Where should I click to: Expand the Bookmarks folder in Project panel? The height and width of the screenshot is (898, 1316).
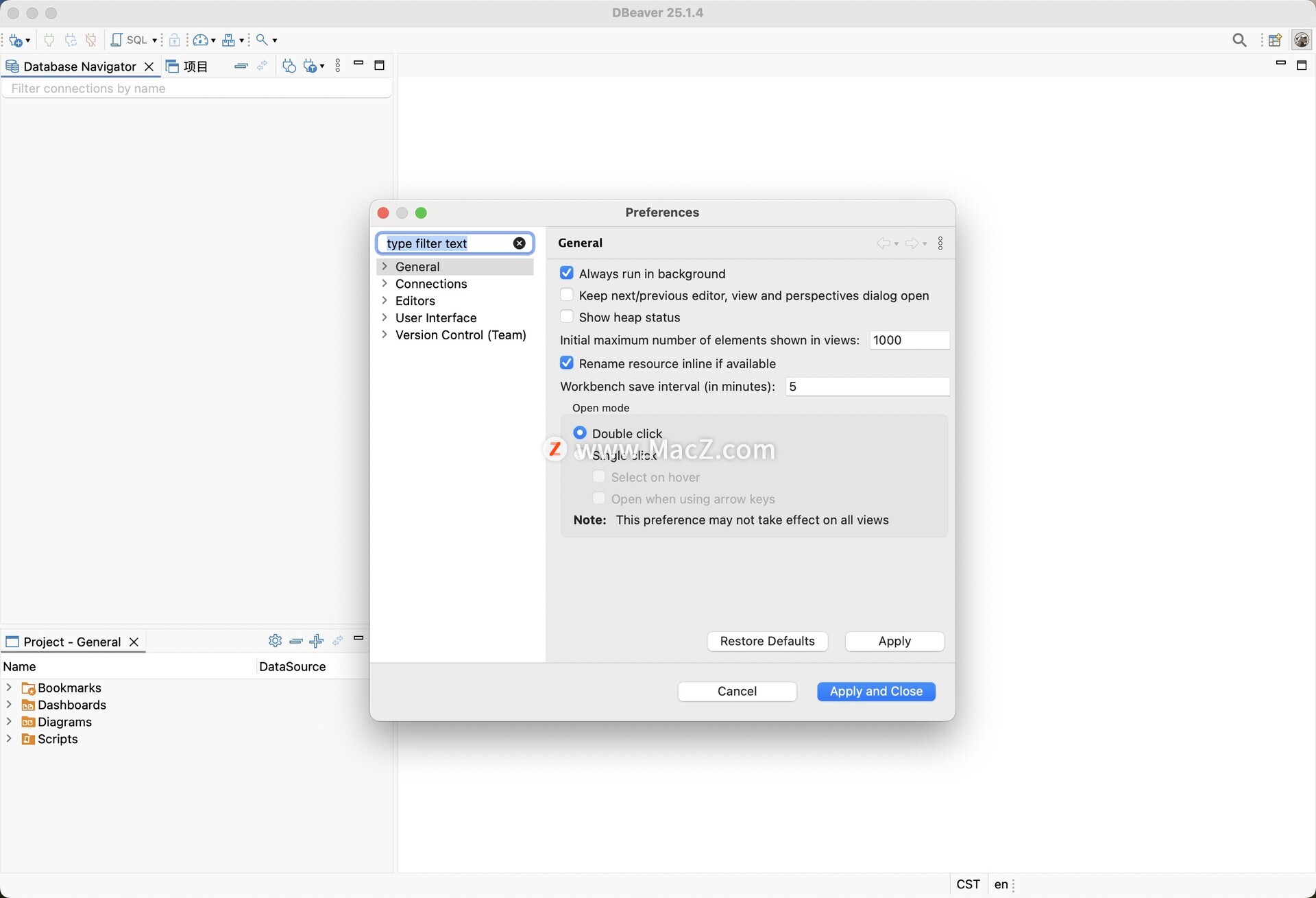tap(9, 687)
